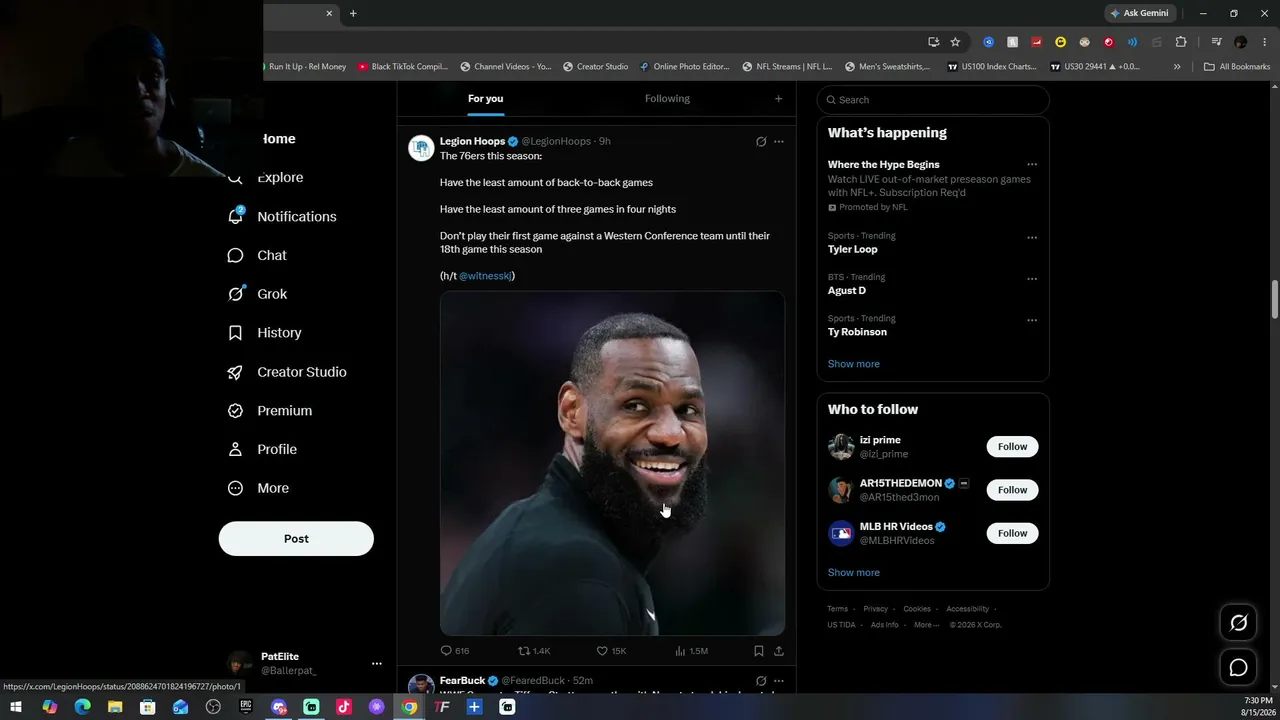Open Windows Start menu

pos(16,707)
